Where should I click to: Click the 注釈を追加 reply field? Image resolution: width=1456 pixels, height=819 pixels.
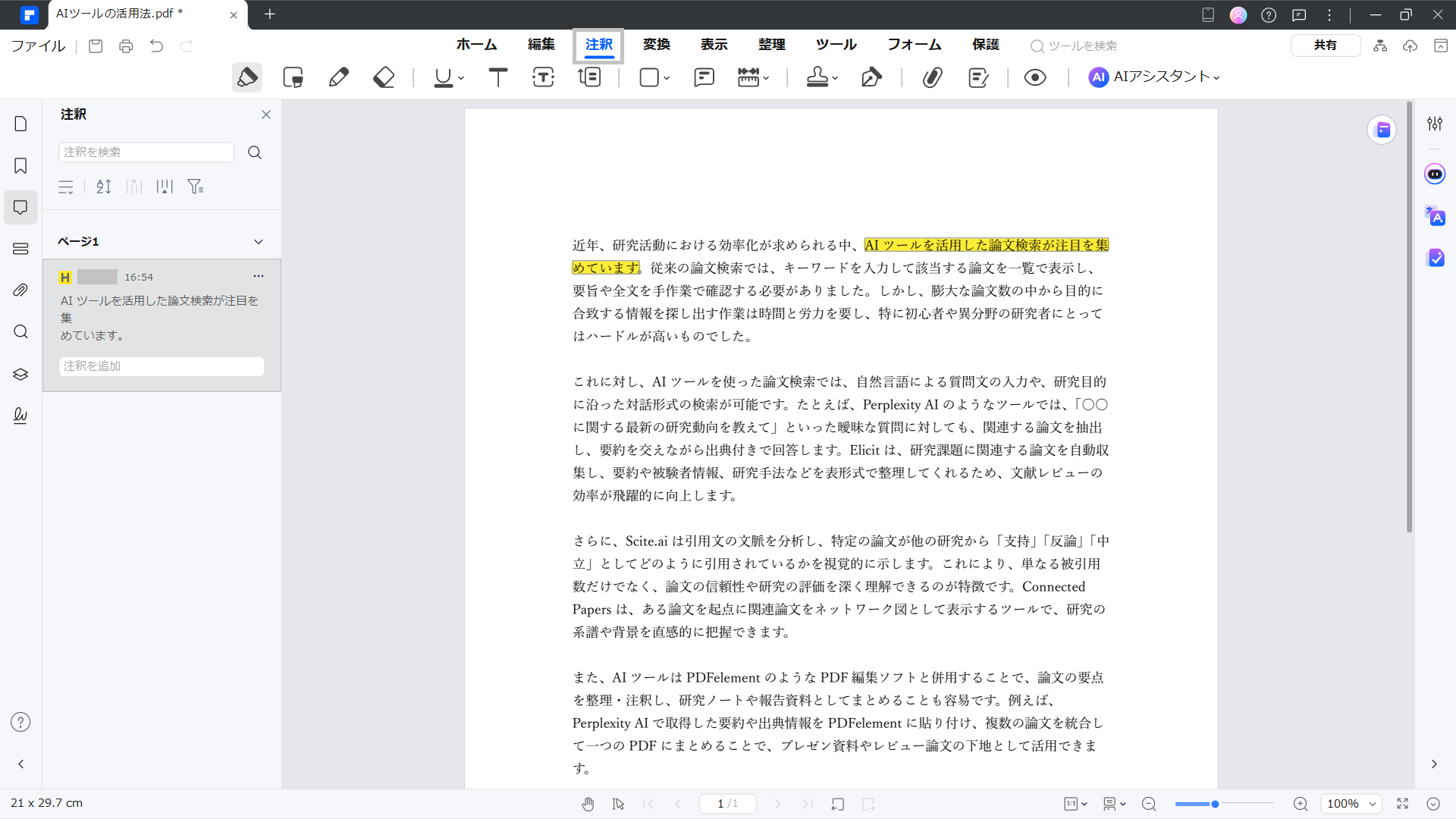(162, 366)
